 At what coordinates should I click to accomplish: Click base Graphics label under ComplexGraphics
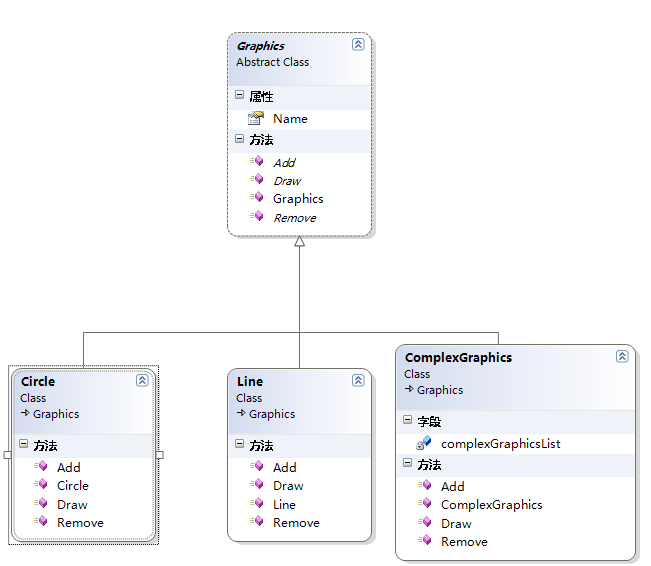440,390
